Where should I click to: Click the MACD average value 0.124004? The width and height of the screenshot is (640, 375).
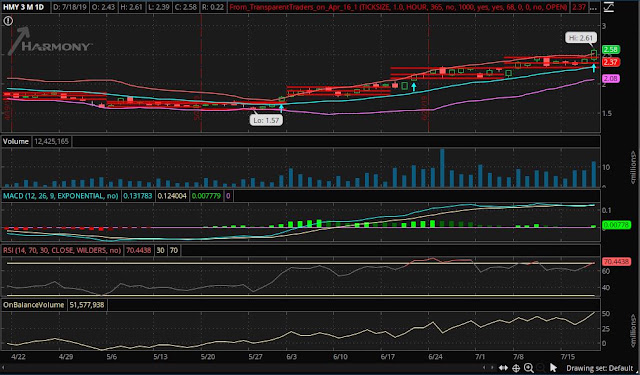click(172, 196)
